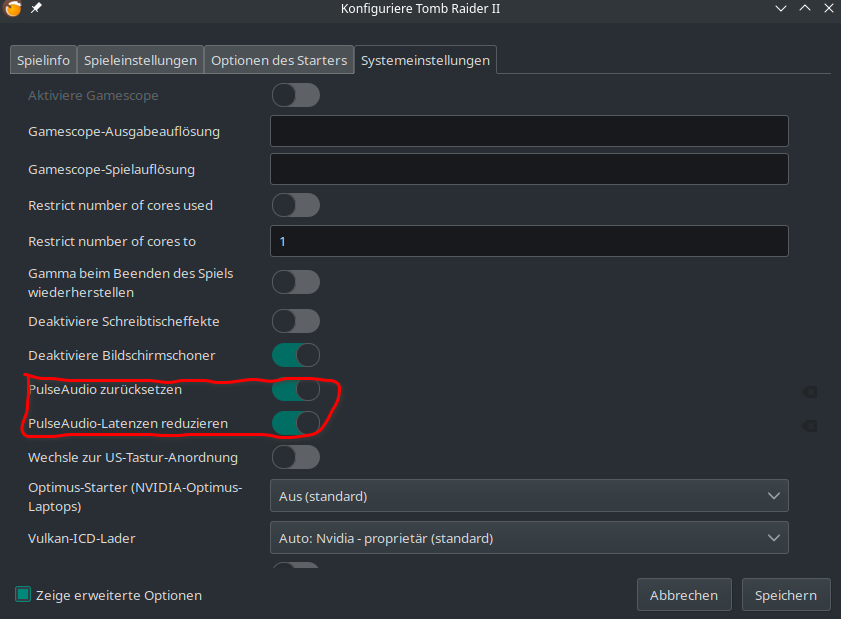Open Optionen des Starters tab
This screenshot has width=841, height=619.
pyautogui.click(x=279, y=60)
